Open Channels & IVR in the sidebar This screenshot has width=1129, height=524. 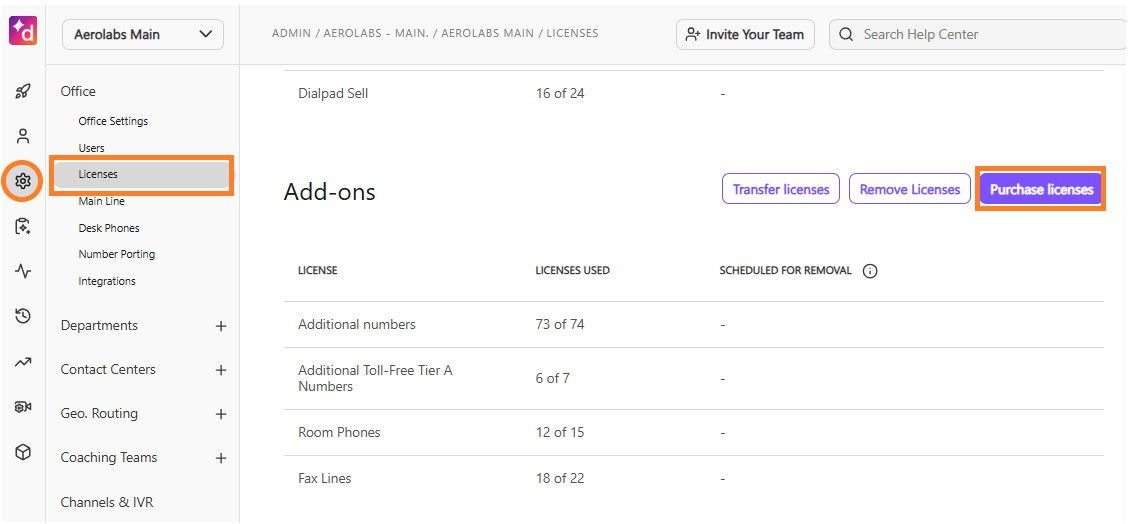[107, 502]
